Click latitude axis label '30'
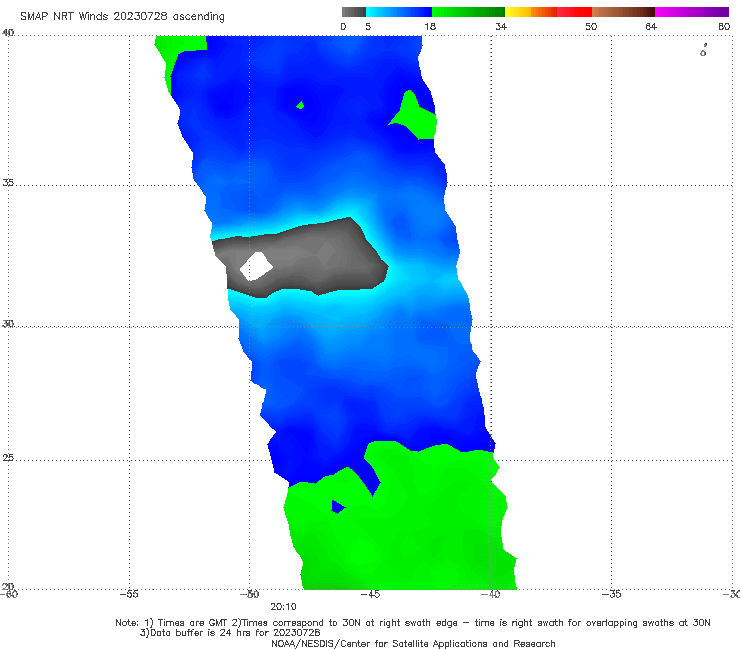Image resolution: width=740 pixels, height=650 pixels. pos(8,324)
